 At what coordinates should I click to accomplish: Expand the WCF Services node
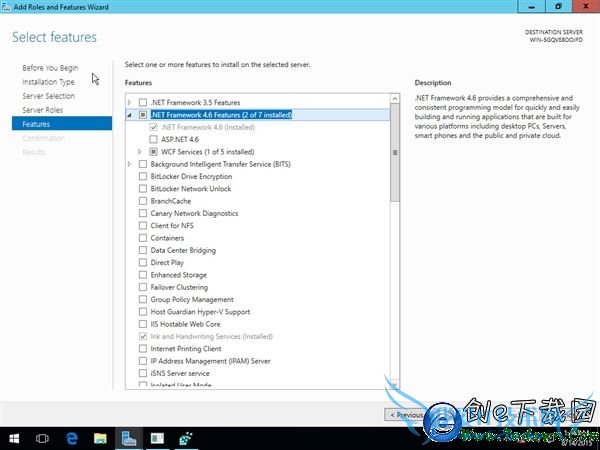tap(140, 152)
